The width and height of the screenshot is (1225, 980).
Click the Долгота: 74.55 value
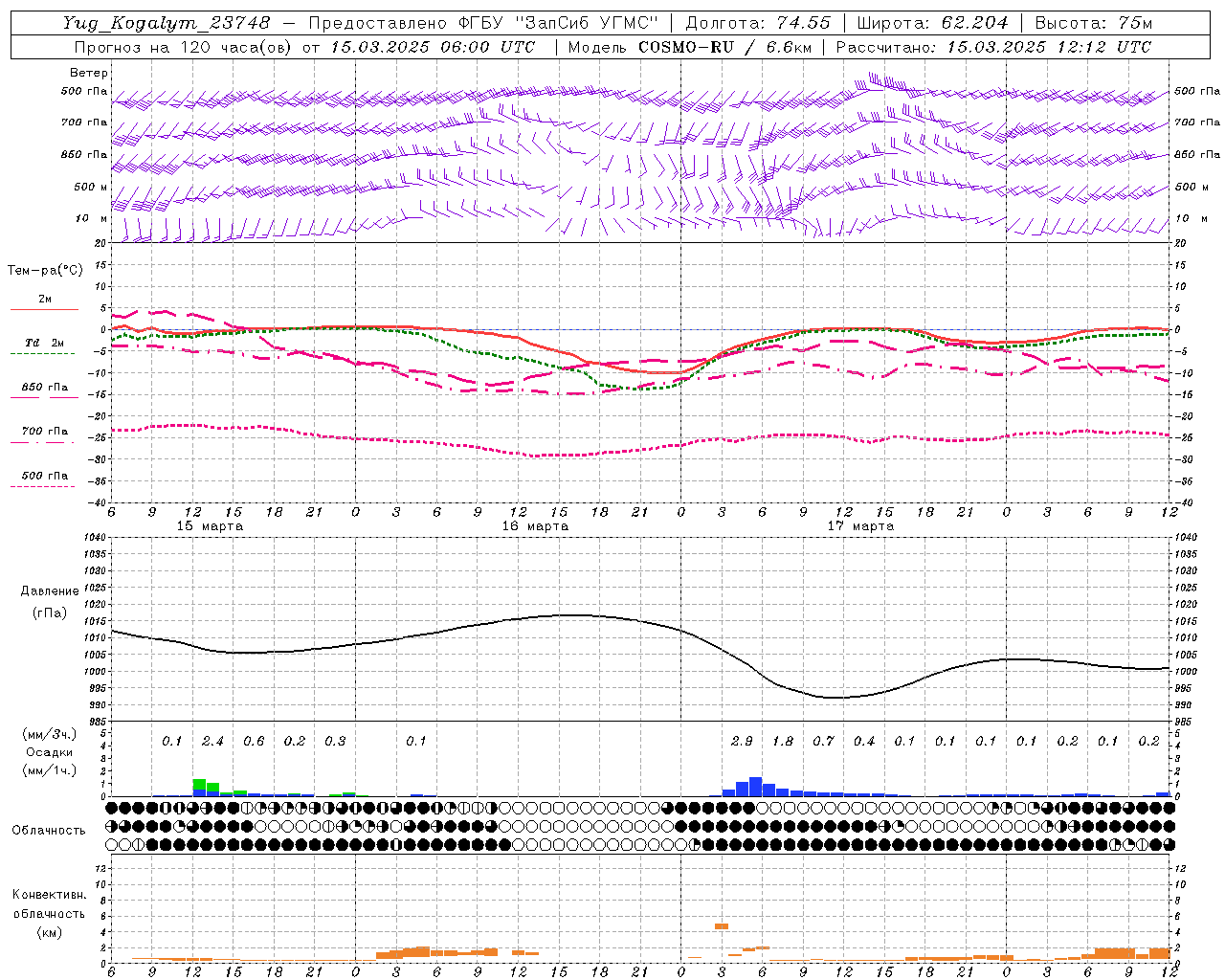click(757, 23)
